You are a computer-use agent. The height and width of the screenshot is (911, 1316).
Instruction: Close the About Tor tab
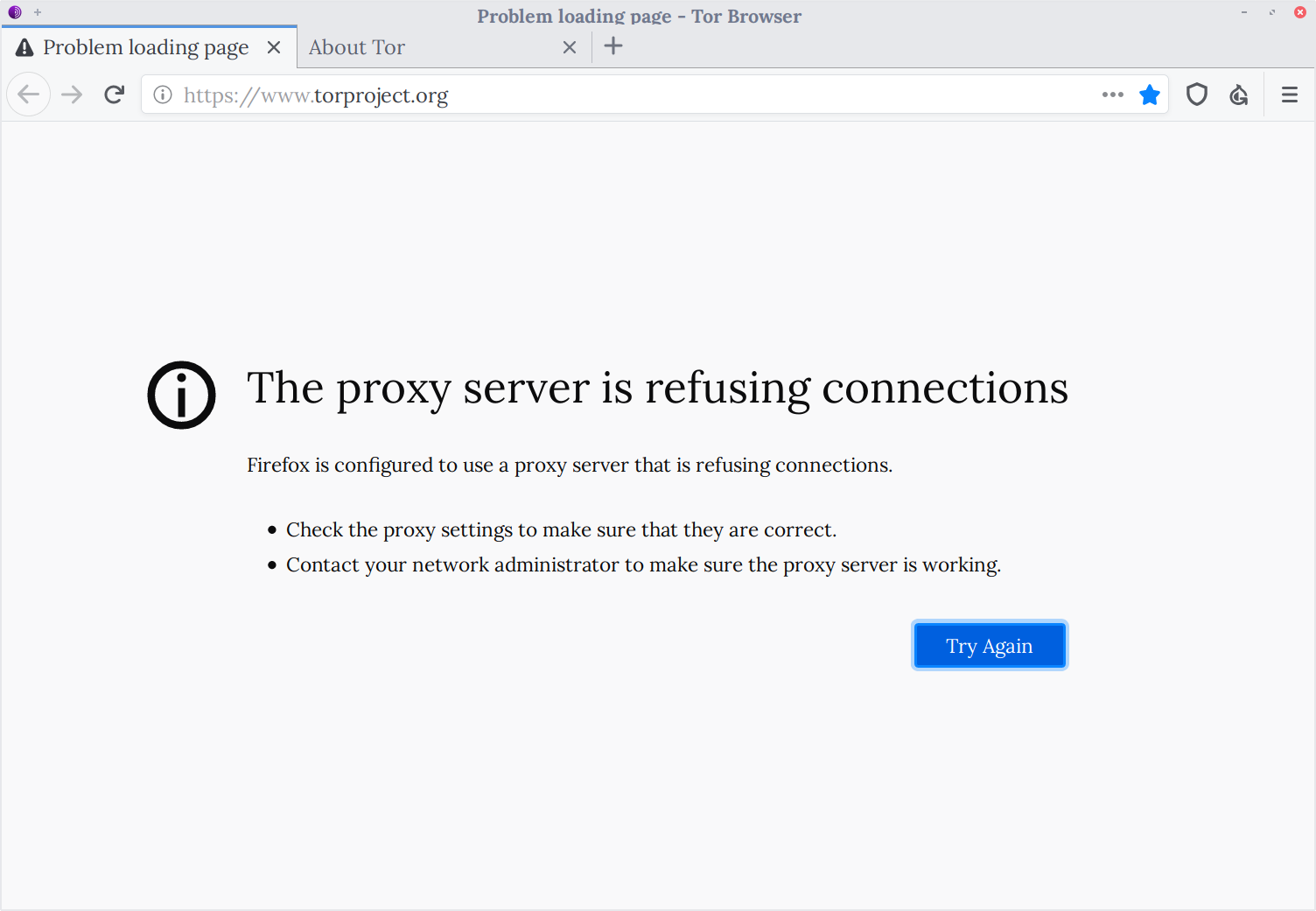click(570, 47)
